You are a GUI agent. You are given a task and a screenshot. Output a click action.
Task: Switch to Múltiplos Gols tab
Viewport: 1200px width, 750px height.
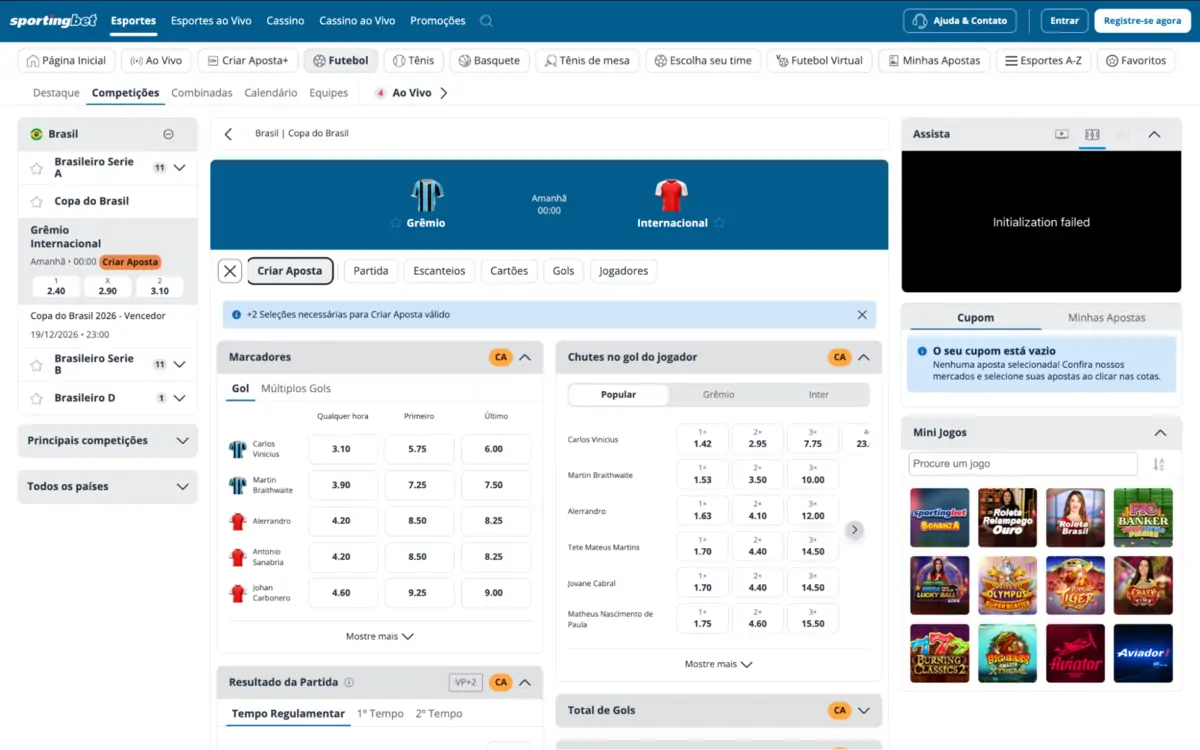tap(296, 389)
